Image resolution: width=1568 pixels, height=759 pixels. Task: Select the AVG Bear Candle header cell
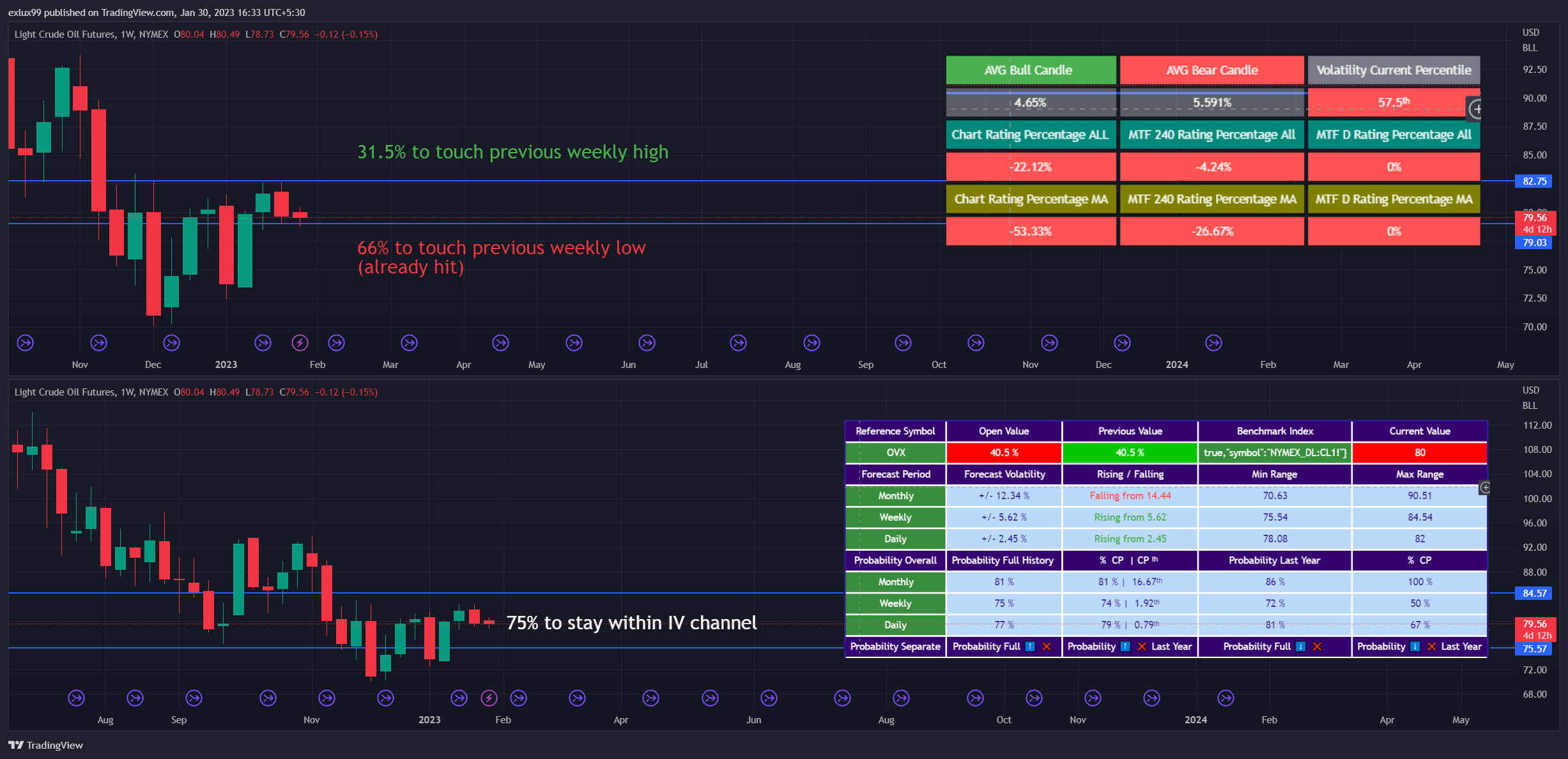(1211, 70)
